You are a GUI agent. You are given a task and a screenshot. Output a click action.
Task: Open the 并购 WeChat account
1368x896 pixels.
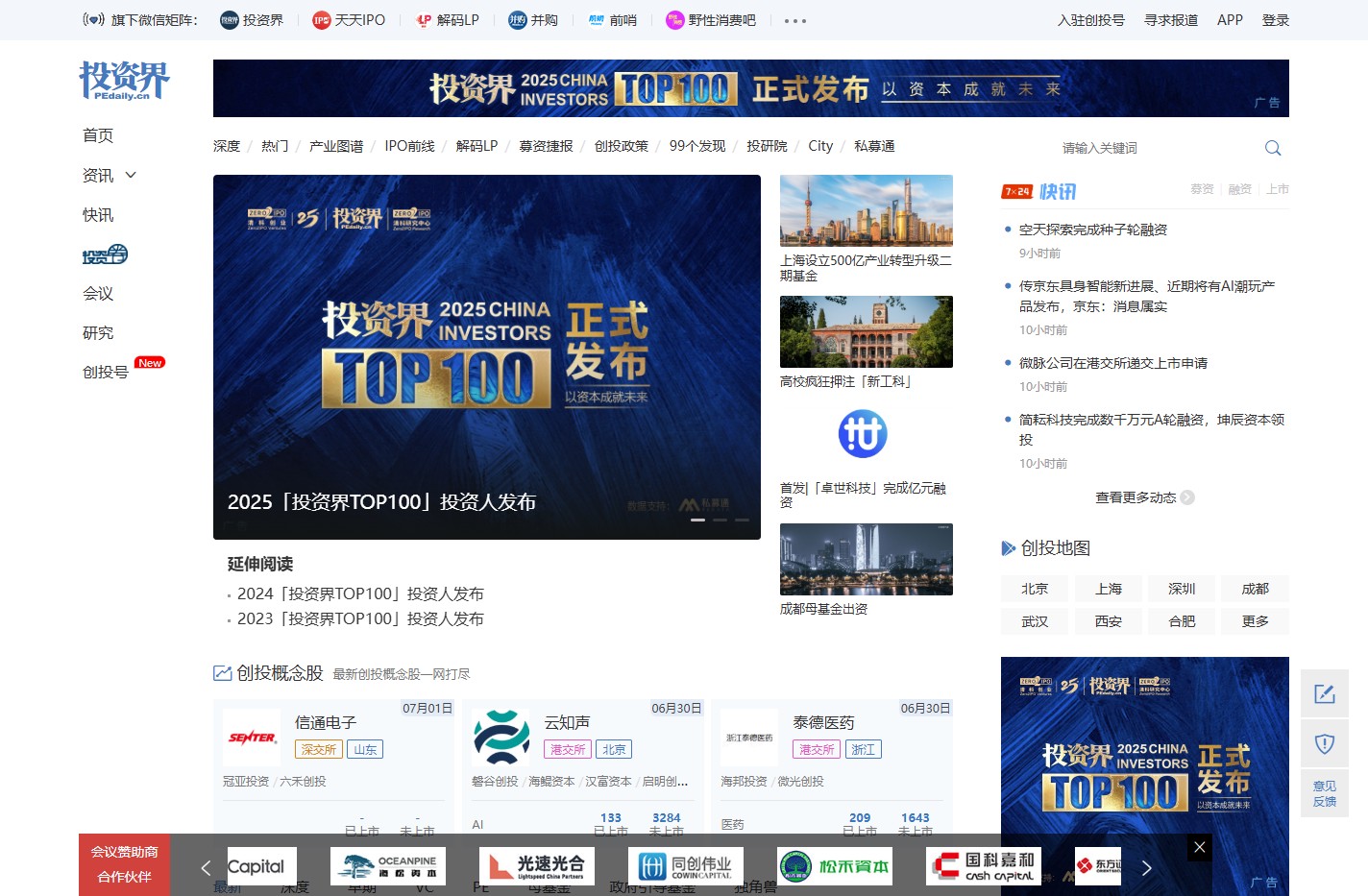533,20
